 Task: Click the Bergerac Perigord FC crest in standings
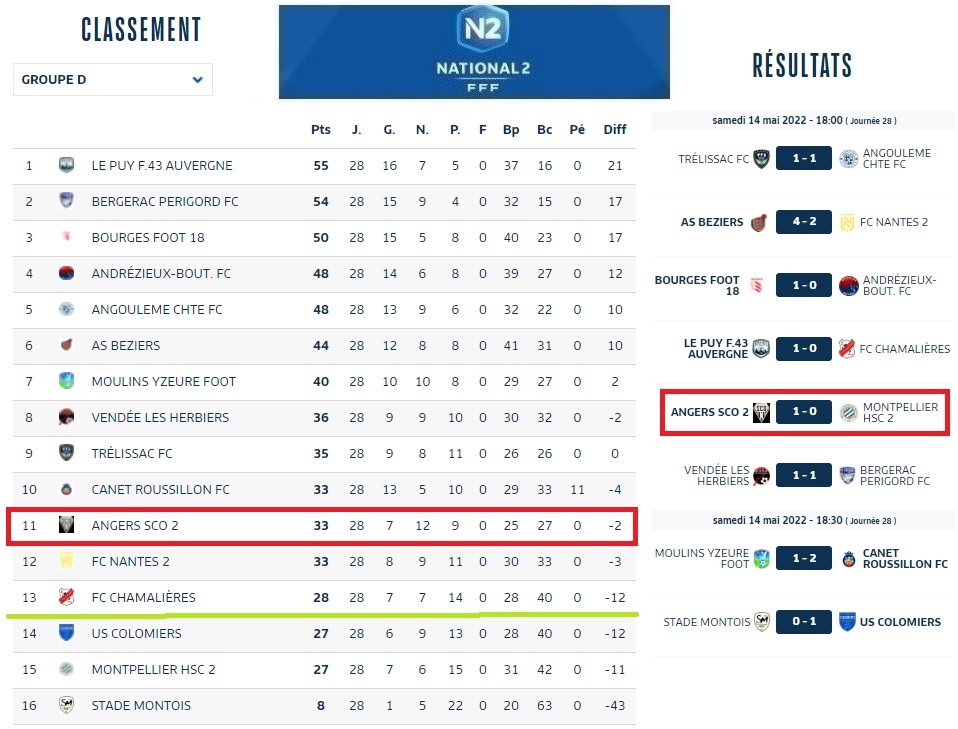coord(67,202)
